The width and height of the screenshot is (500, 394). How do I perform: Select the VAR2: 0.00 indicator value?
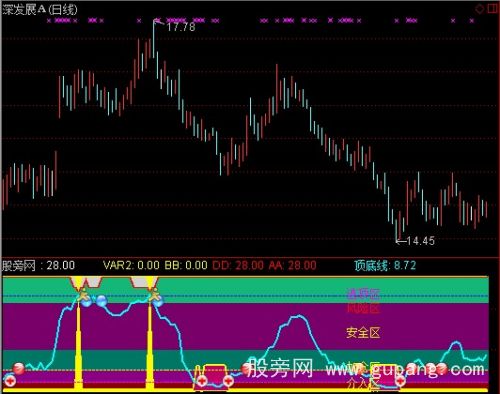(x=131, y=265)
